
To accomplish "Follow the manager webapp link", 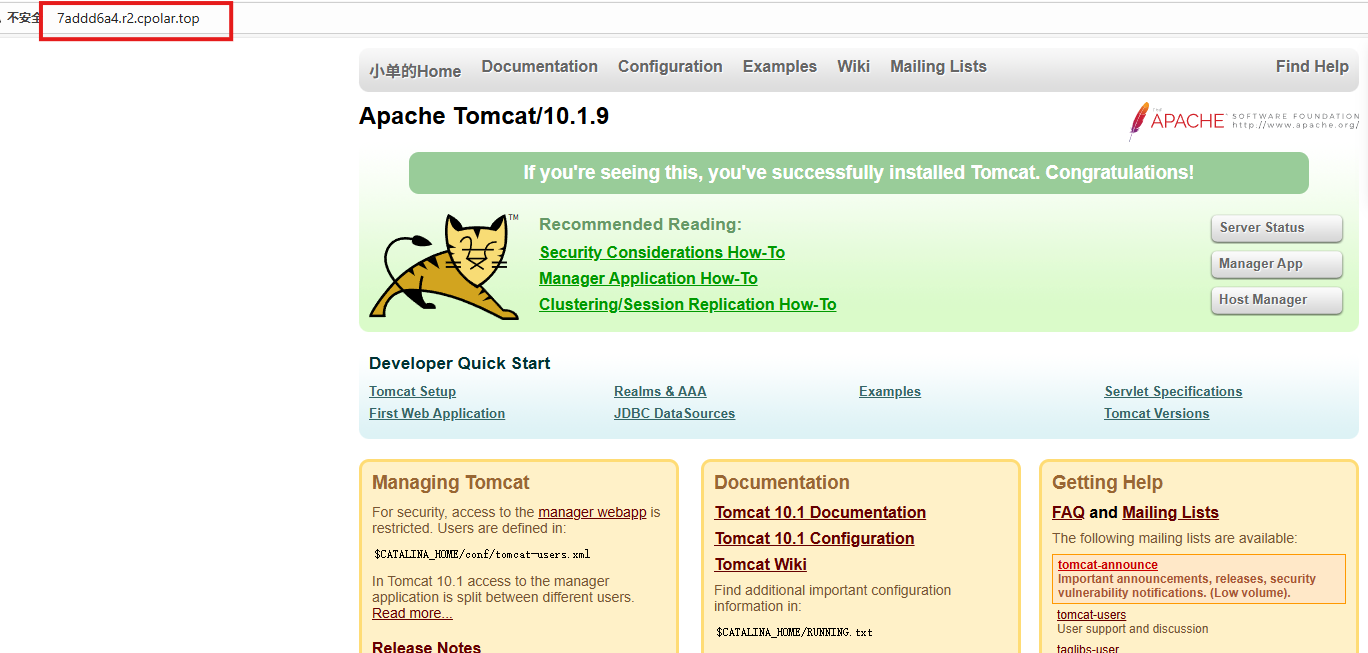I will tap(592, 512).
